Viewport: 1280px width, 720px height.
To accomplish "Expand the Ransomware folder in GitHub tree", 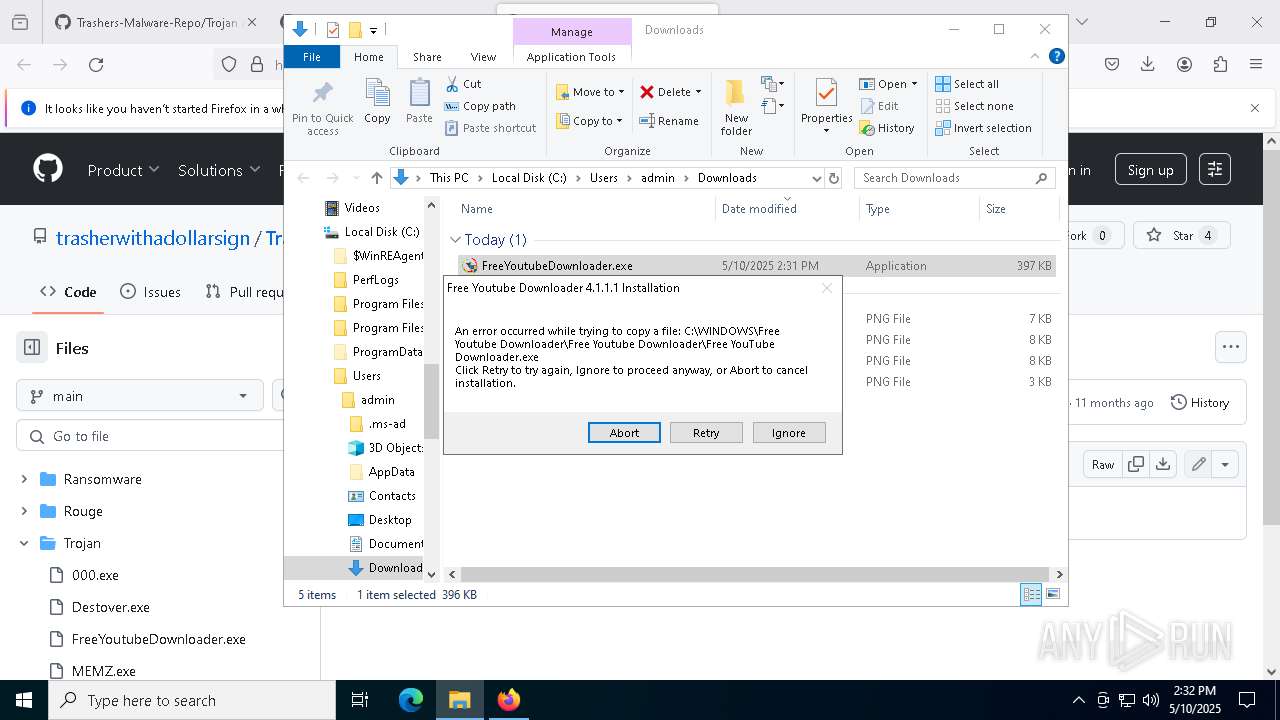I will point(24,479).
